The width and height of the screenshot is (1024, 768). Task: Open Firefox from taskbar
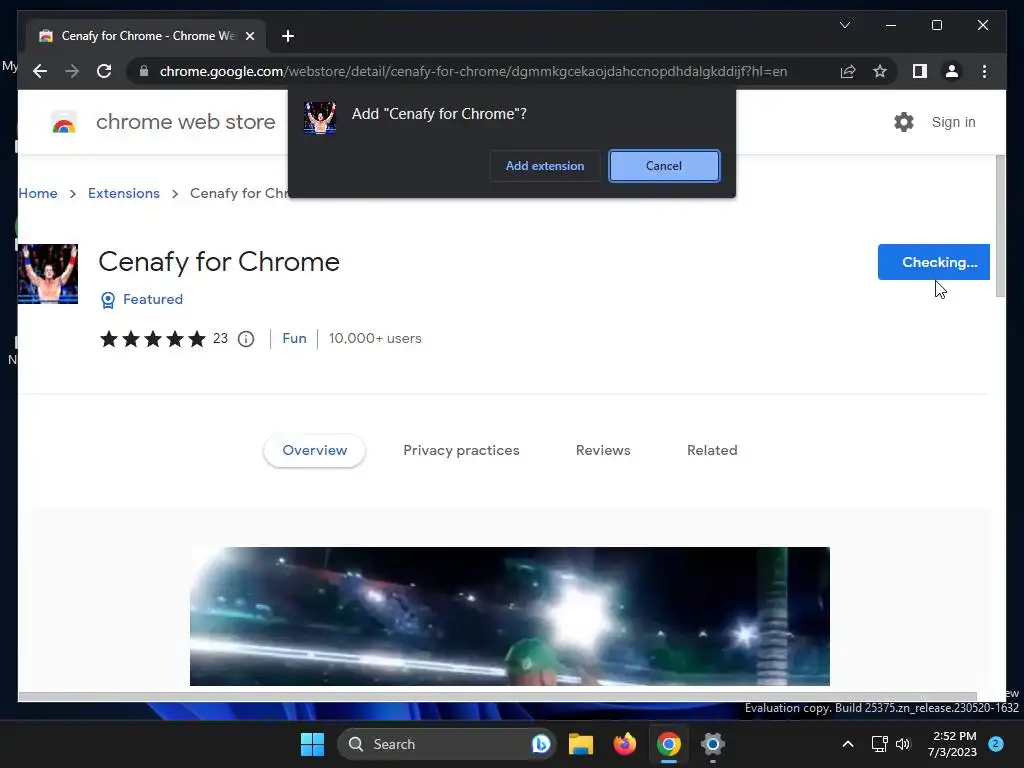625,744
